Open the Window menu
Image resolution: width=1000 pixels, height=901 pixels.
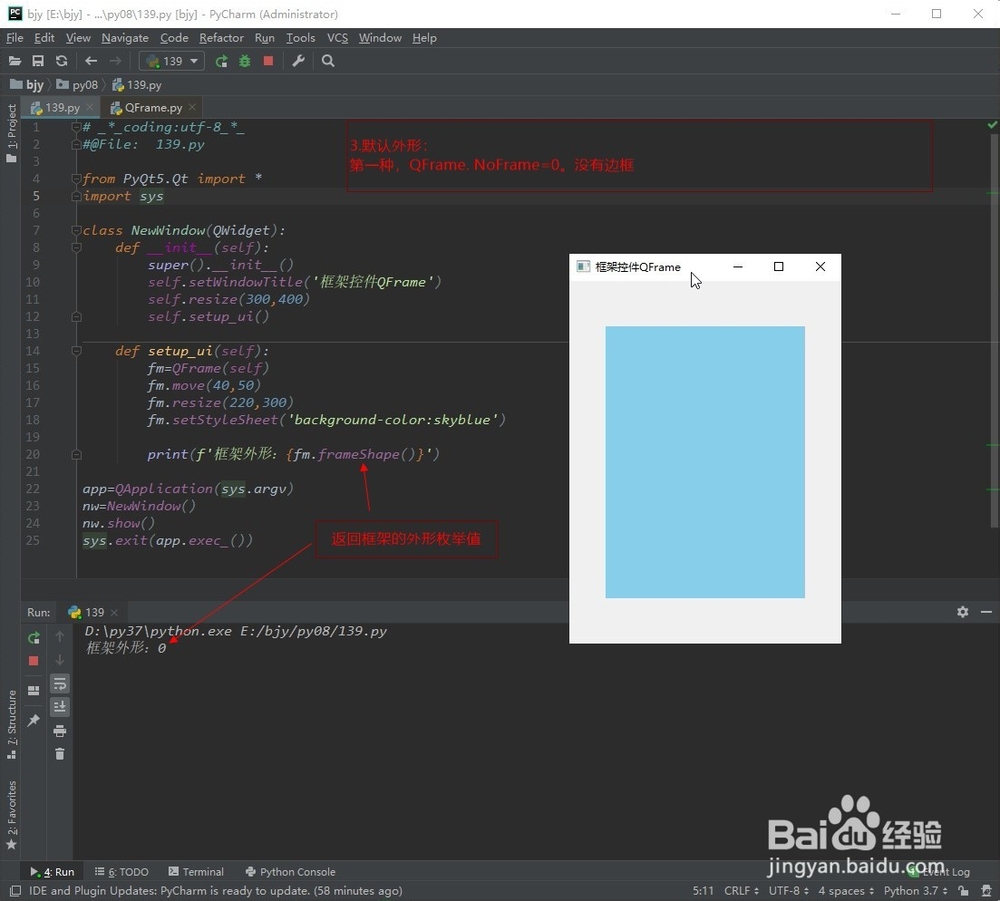(x=379, y=38)
